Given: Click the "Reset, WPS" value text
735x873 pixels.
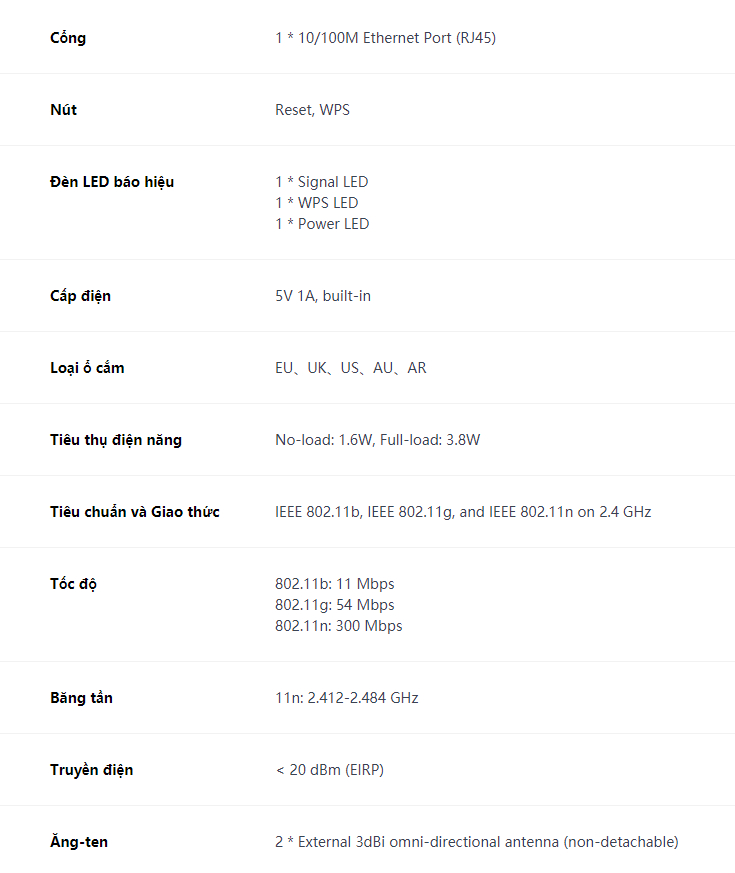Looking at the screenshot, I should [312, 110].
